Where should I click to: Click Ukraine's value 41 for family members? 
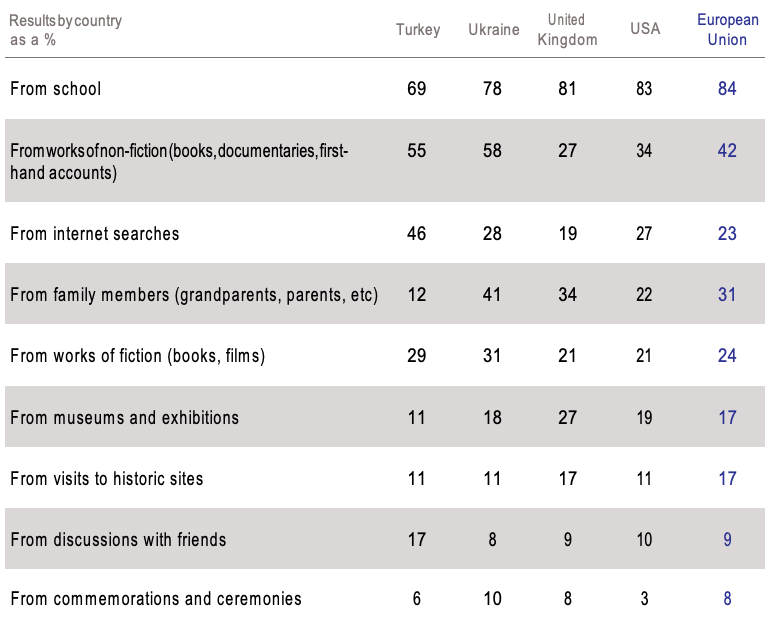pyautogui.click(x=493, y=295)
